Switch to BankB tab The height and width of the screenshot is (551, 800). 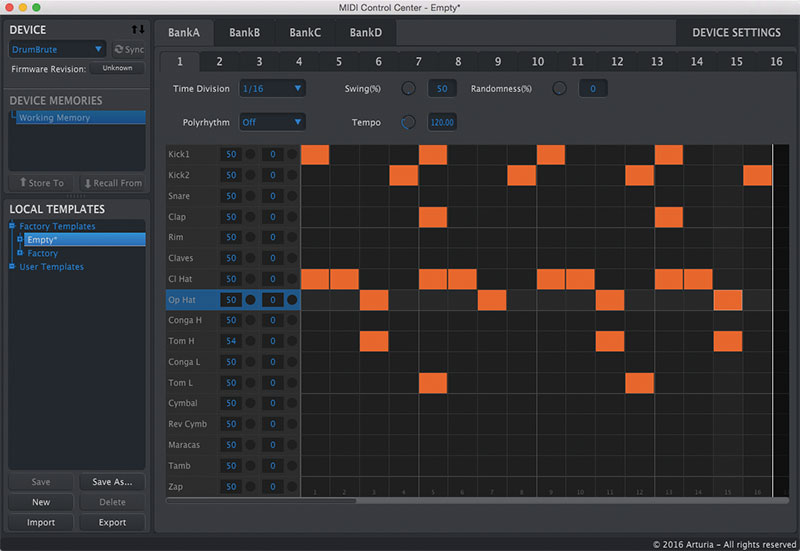point(244,33)
